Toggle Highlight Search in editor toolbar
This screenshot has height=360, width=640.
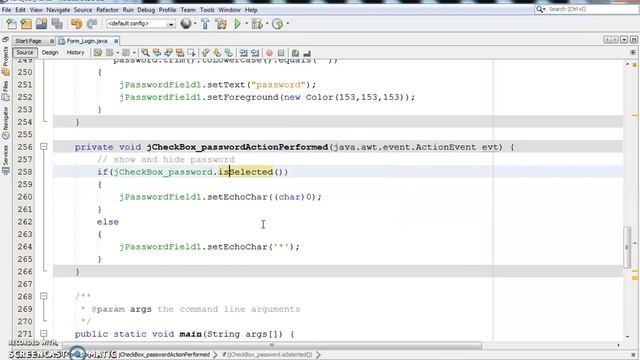point(180,53)
